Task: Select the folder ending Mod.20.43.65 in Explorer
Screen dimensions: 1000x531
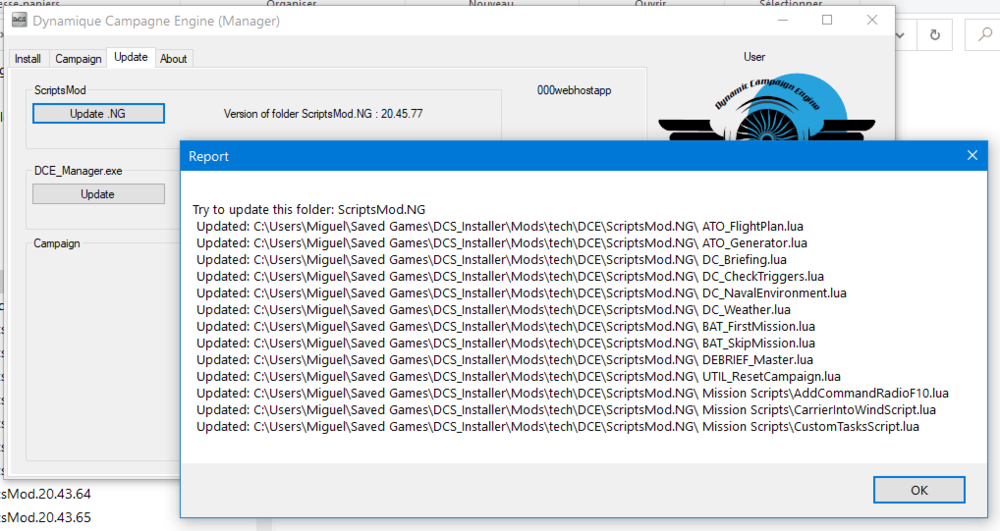Action: 45,517
